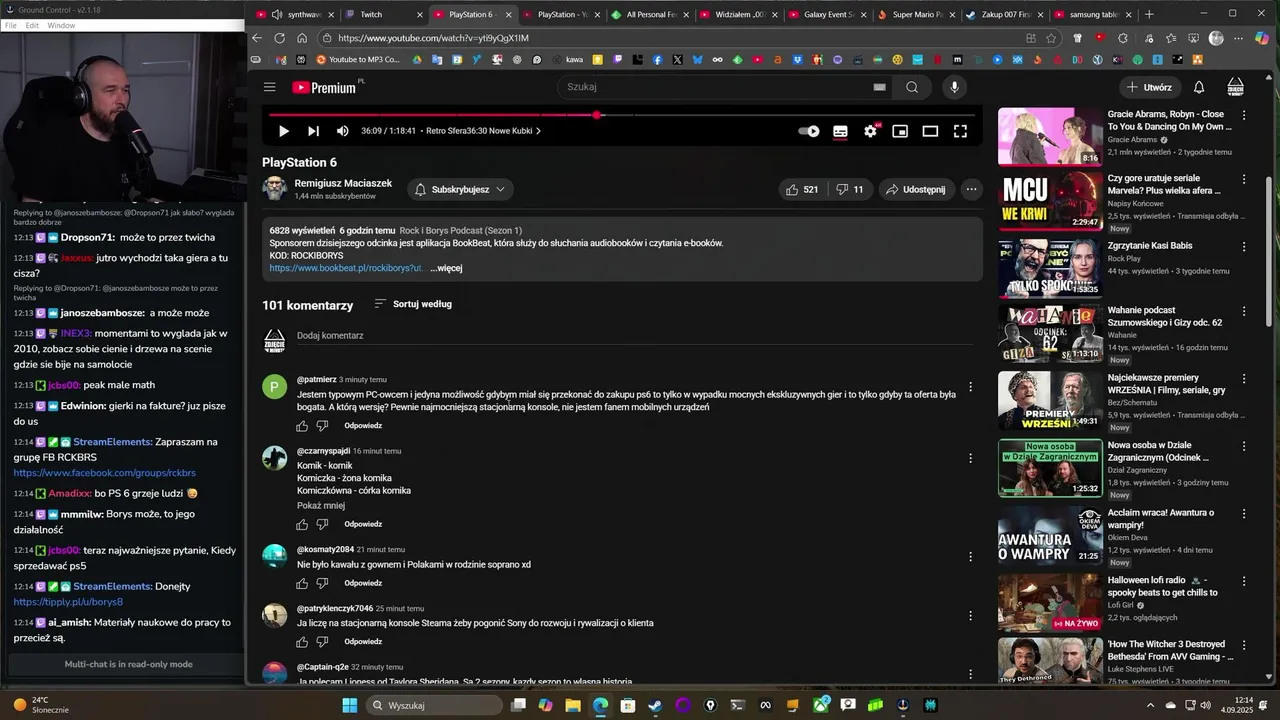
Task: Dislike the comment by @patmierz
Action: pos(322,426)
